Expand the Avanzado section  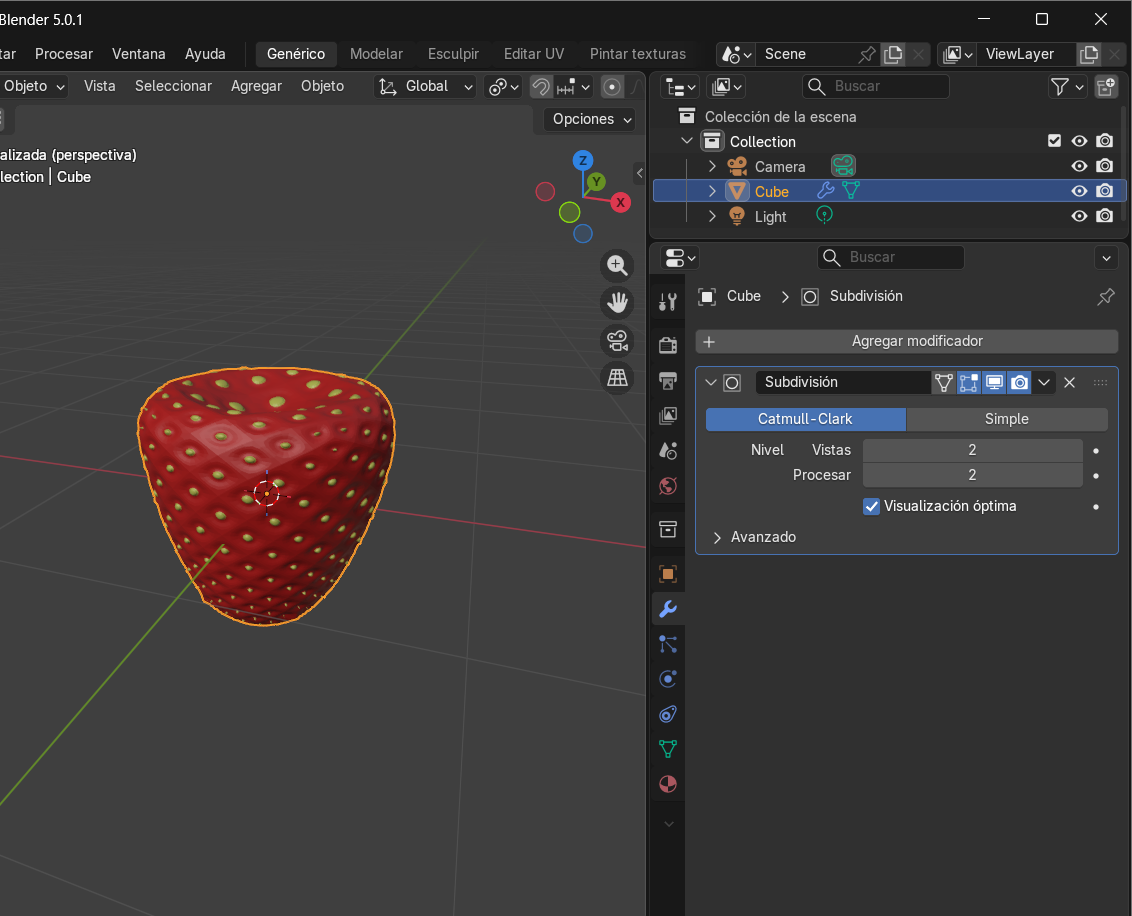click(x=762, y=537)
